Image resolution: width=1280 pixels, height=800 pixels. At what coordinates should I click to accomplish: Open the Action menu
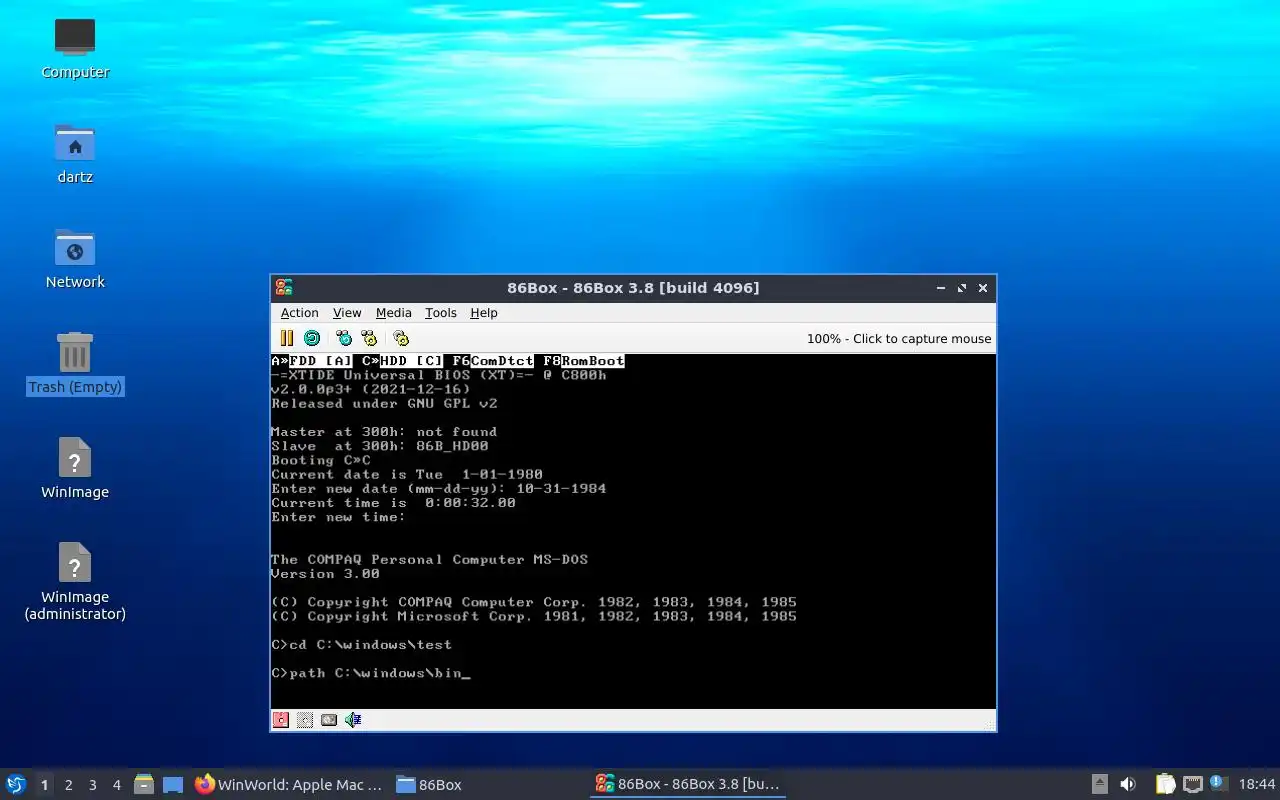(299, 313)
